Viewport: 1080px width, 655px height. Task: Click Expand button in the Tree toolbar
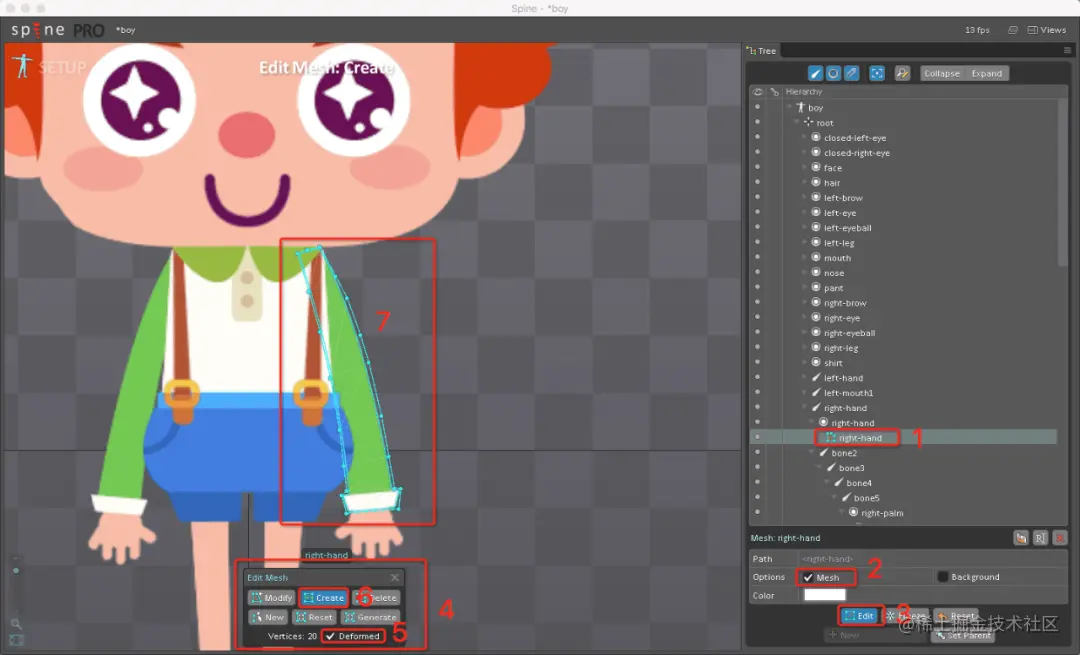(x=986, y=73)
